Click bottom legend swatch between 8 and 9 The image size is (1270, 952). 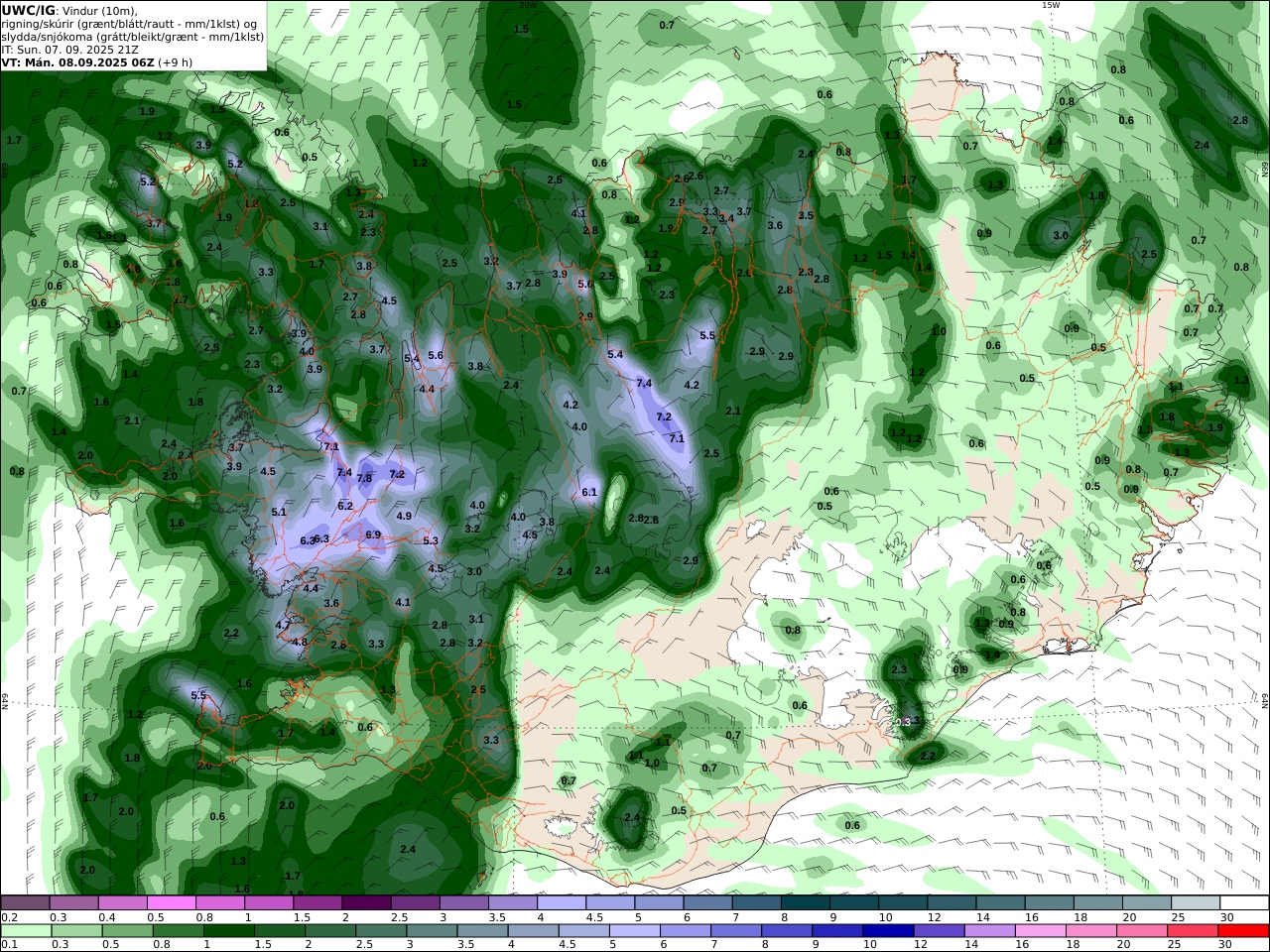[787, 930]
